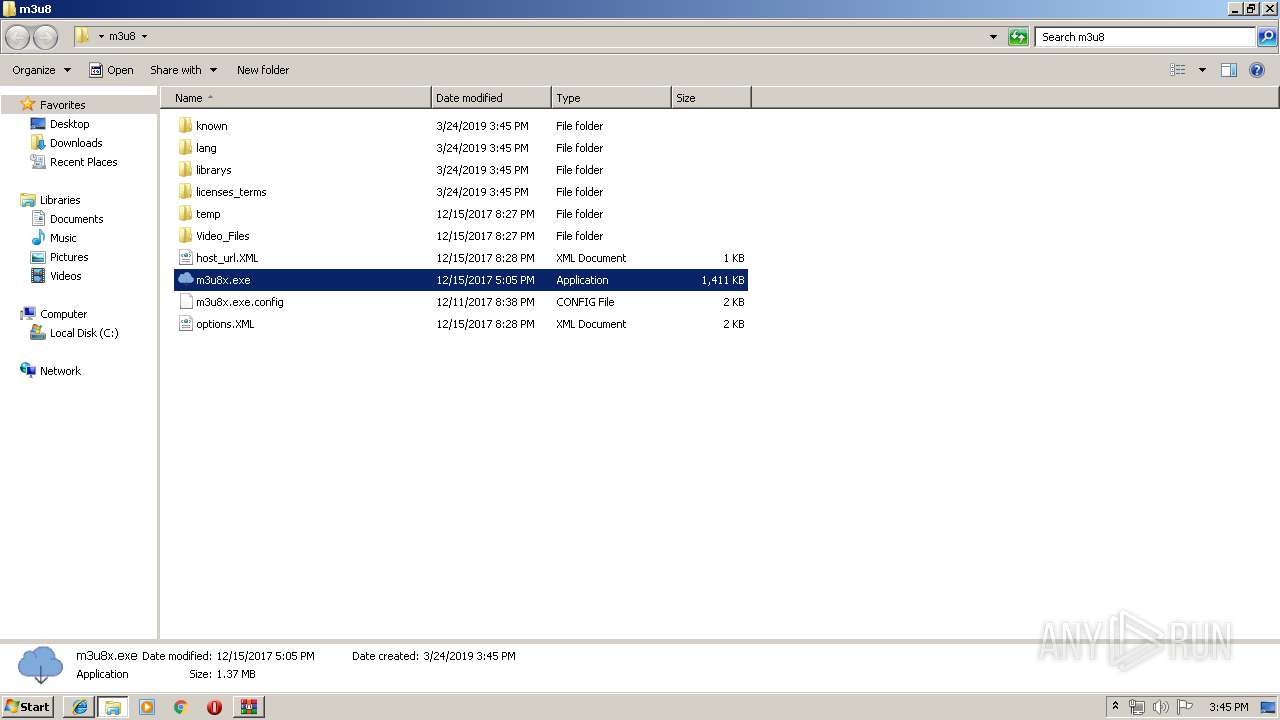The width and height of the screenshot is (1280, 720).
Task: Click the New folder button
Action: tap(263, 70)
